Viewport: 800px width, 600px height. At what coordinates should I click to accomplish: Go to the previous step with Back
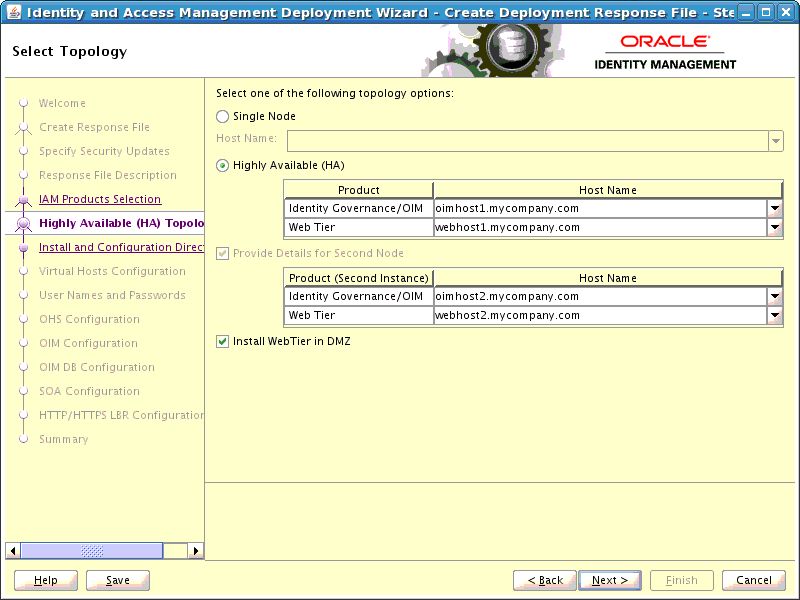point(545,580)
